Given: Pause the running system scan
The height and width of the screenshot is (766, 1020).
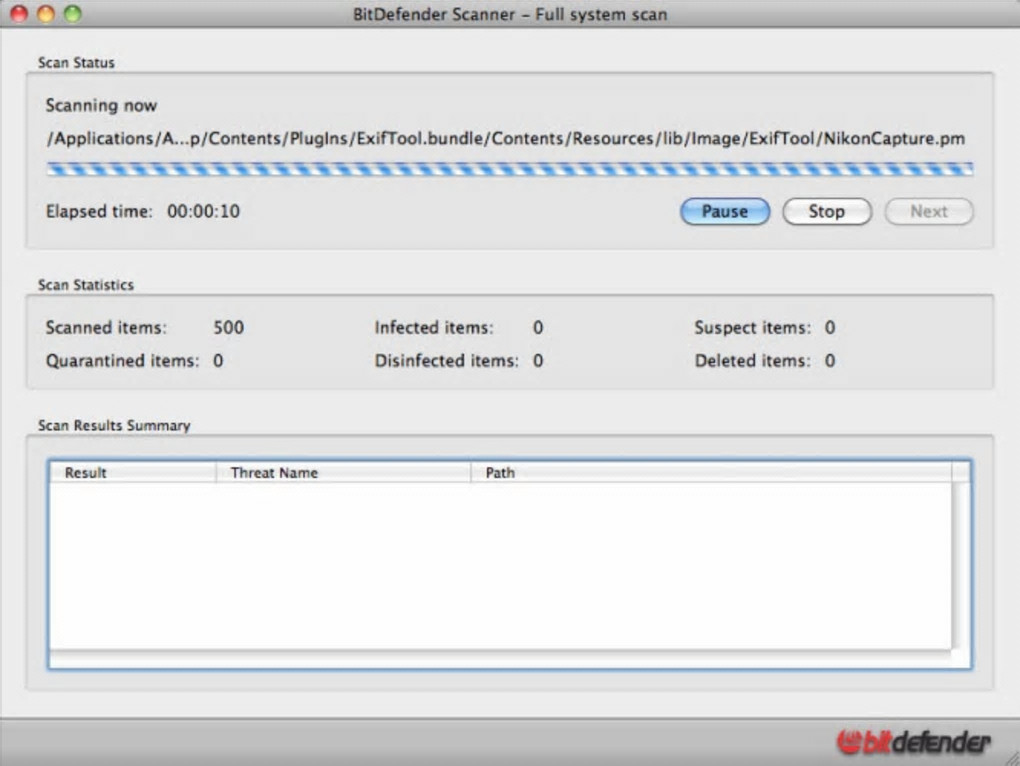Looking at the screenshot, I should click(x=725, y=211).
